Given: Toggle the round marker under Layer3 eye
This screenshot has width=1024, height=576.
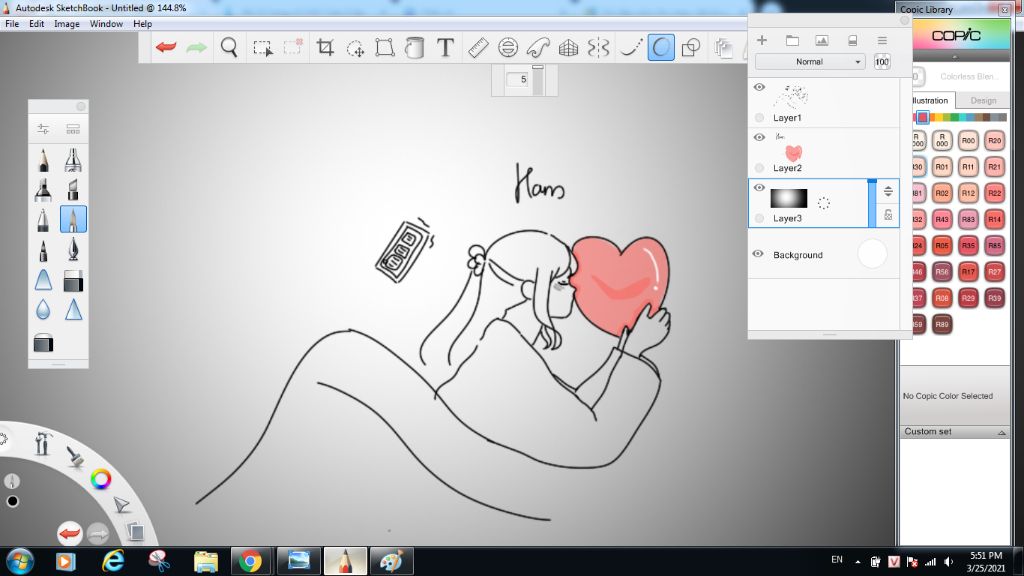Looking at the screenshot, I should coord(759,218).
